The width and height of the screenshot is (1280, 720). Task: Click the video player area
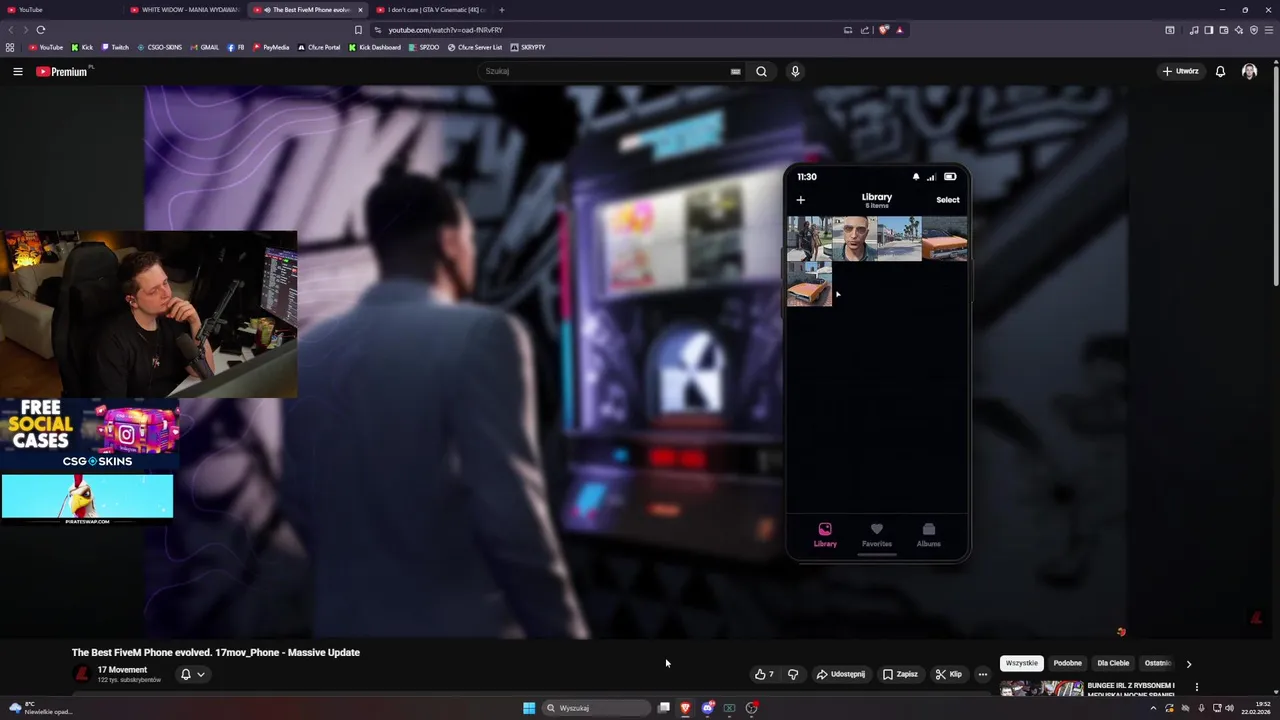636,362
